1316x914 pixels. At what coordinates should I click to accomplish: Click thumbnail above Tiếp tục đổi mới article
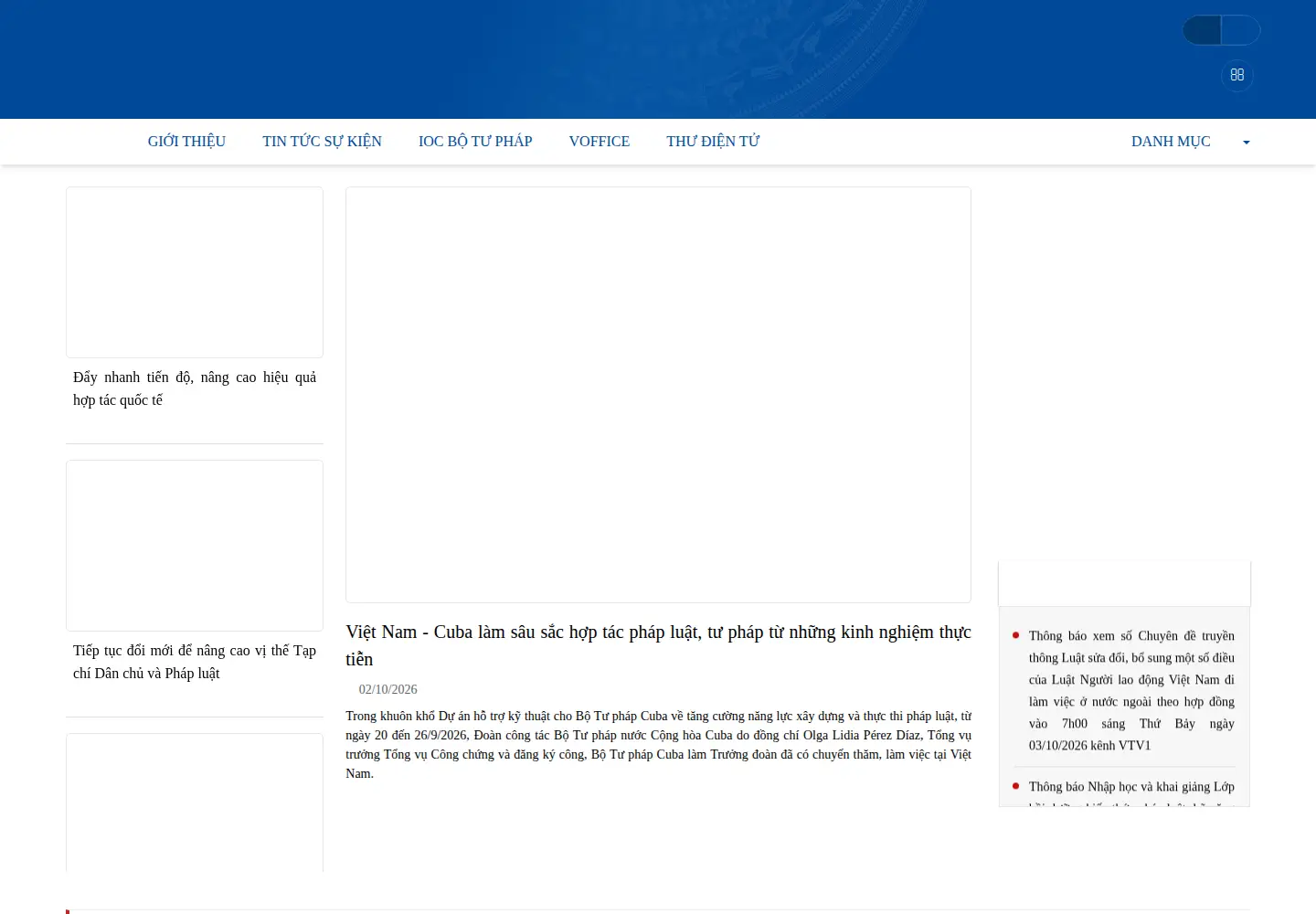[x=195, y=546]
